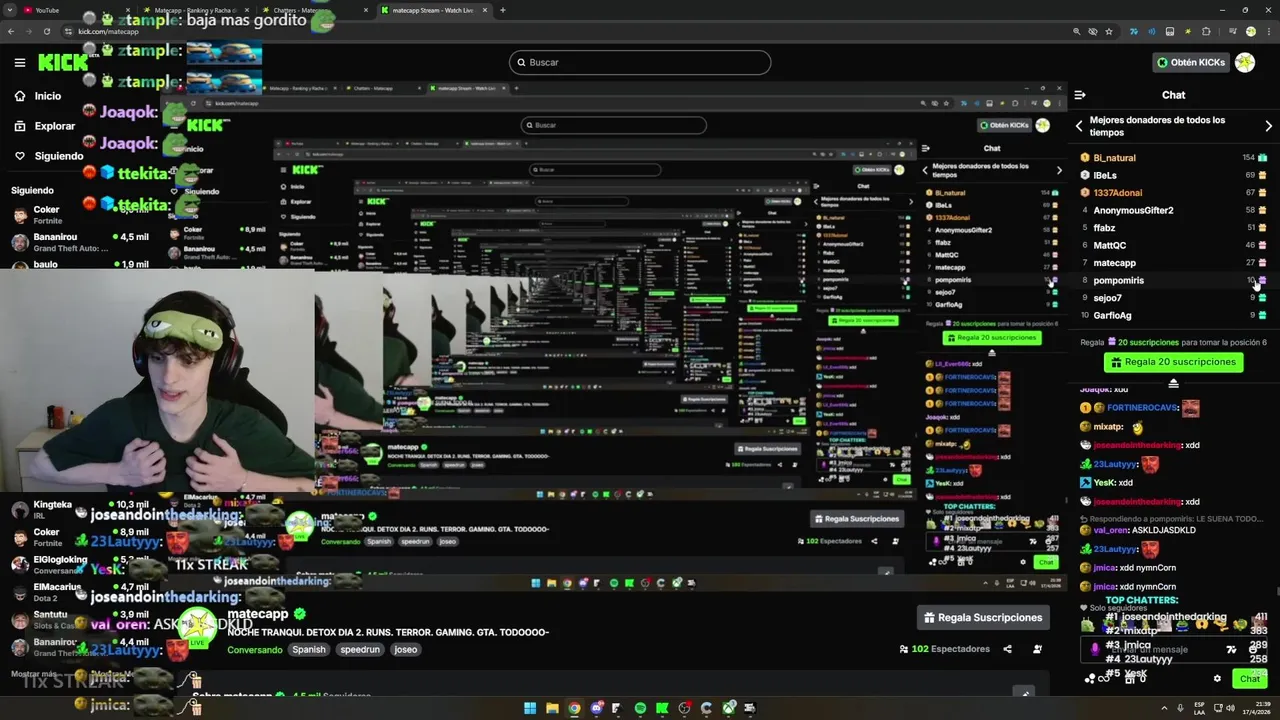Open Kingteka IRL channel in sidebar
The image size is (1280, 720).
pyautogui.click(x=80, y=510)
